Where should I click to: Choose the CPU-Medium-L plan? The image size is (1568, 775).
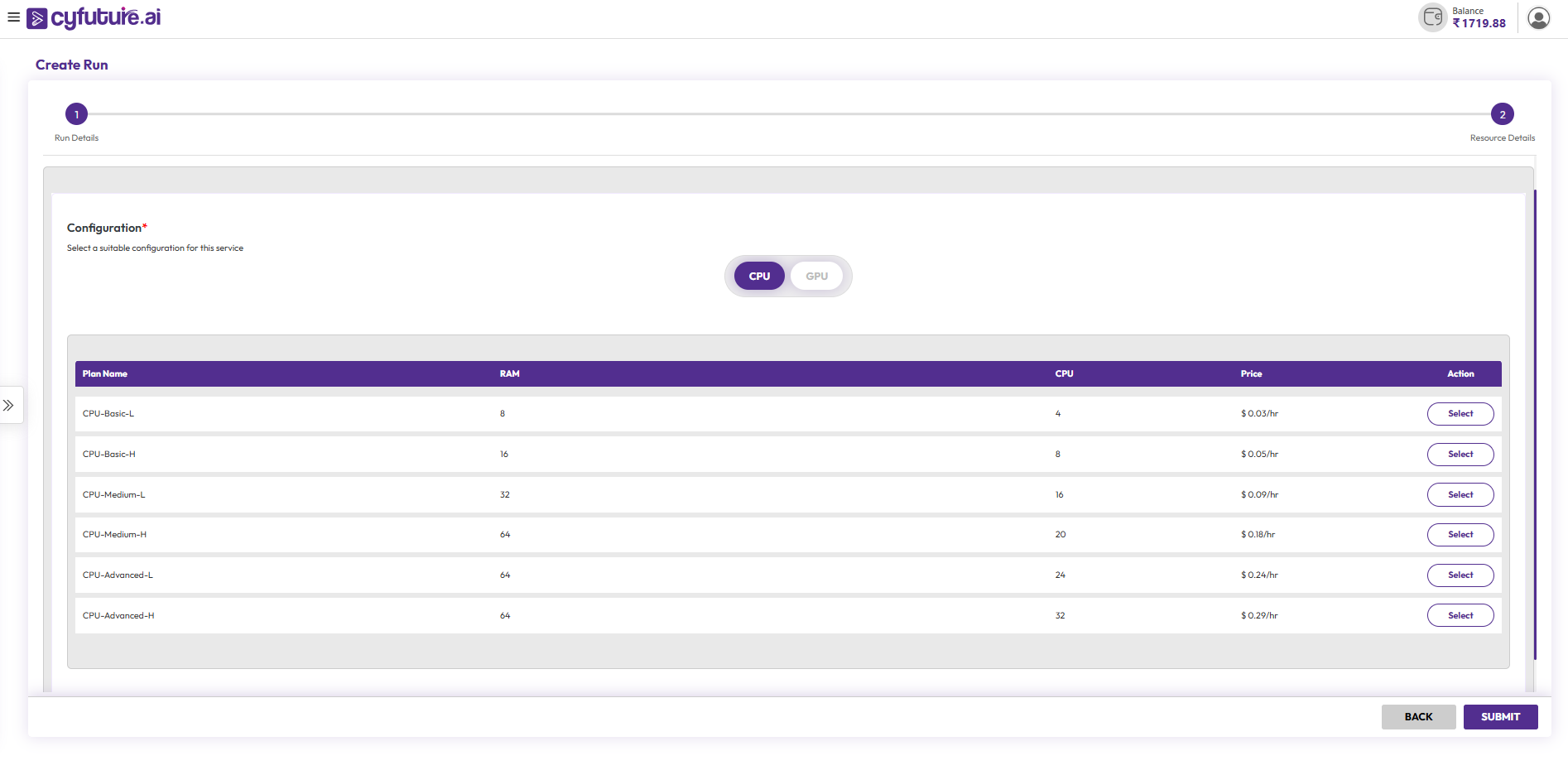(x=1460, y=495)
